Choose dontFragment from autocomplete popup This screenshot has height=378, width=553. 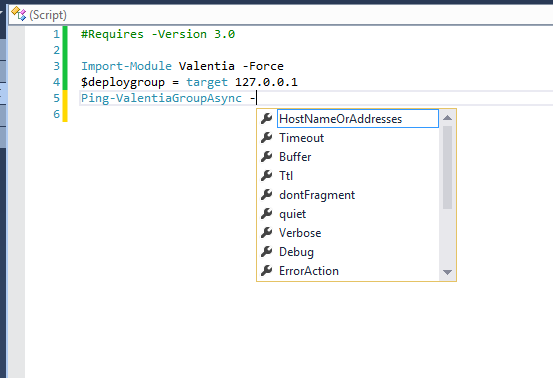tap(317, 195)
